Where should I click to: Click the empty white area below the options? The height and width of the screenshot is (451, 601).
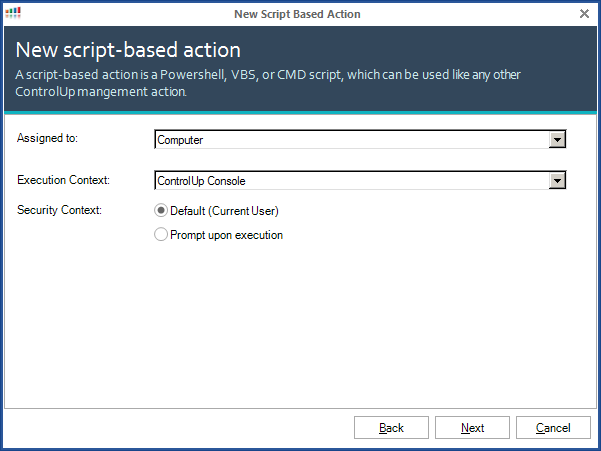(300, 330)
